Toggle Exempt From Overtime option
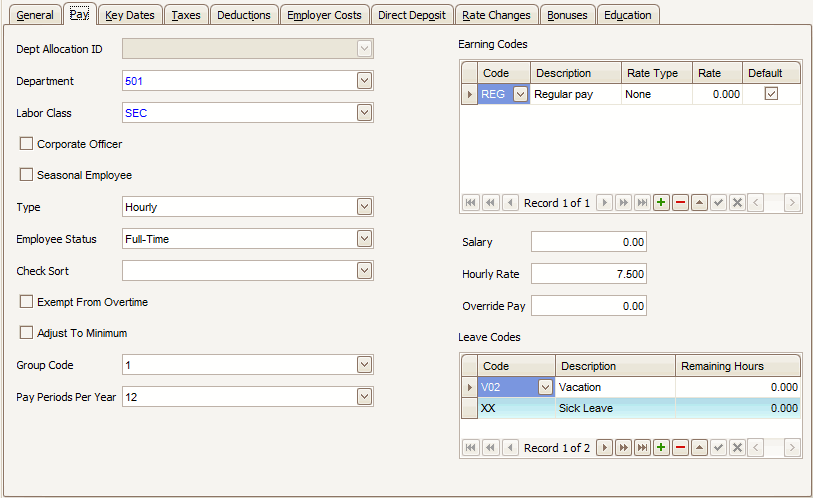The width and height of the screenshot is (813, 498). coord(27,302)
